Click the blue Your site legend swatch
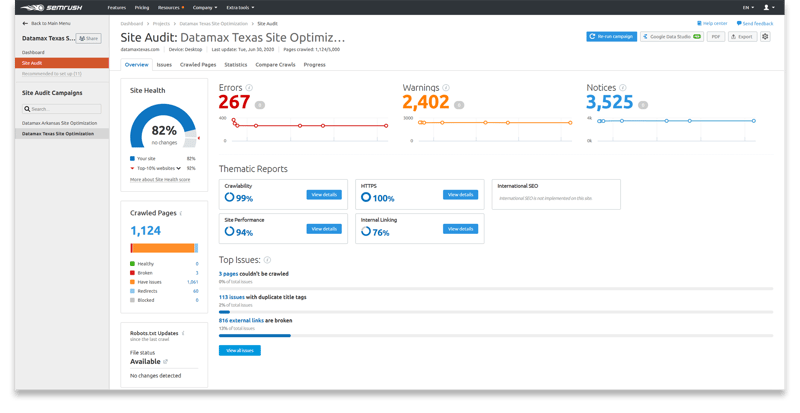This screenshot has width=800, height=413. pyautogui.click(x=132, y=159)
